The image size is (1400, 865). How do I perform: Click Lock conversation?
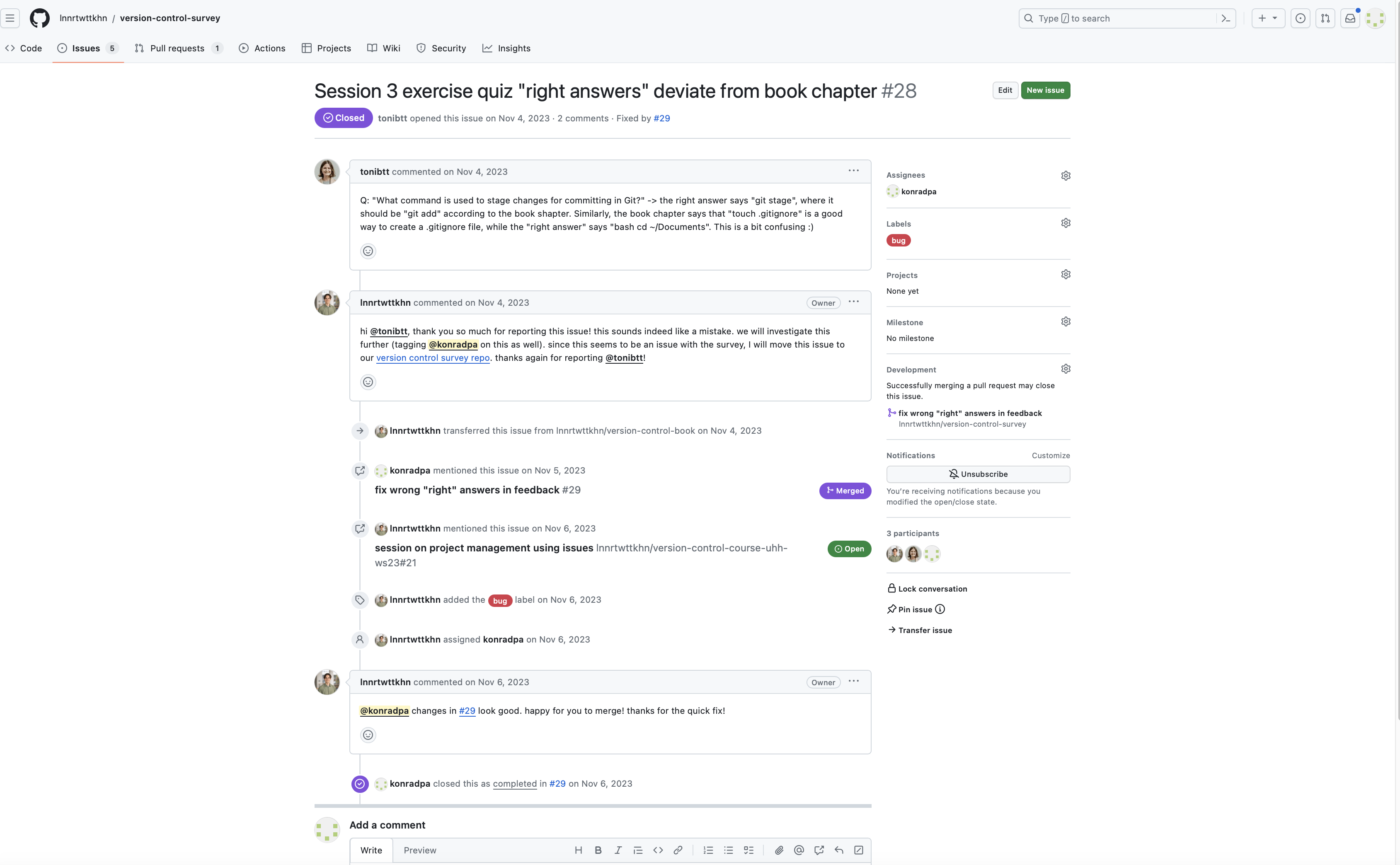pos(932,589)
